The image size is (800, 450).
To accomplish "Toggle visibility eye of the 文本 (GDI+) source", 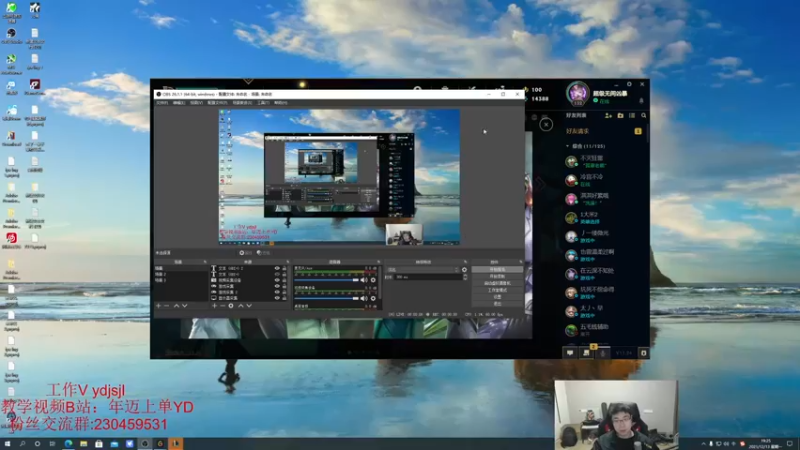I will (277, 274).
